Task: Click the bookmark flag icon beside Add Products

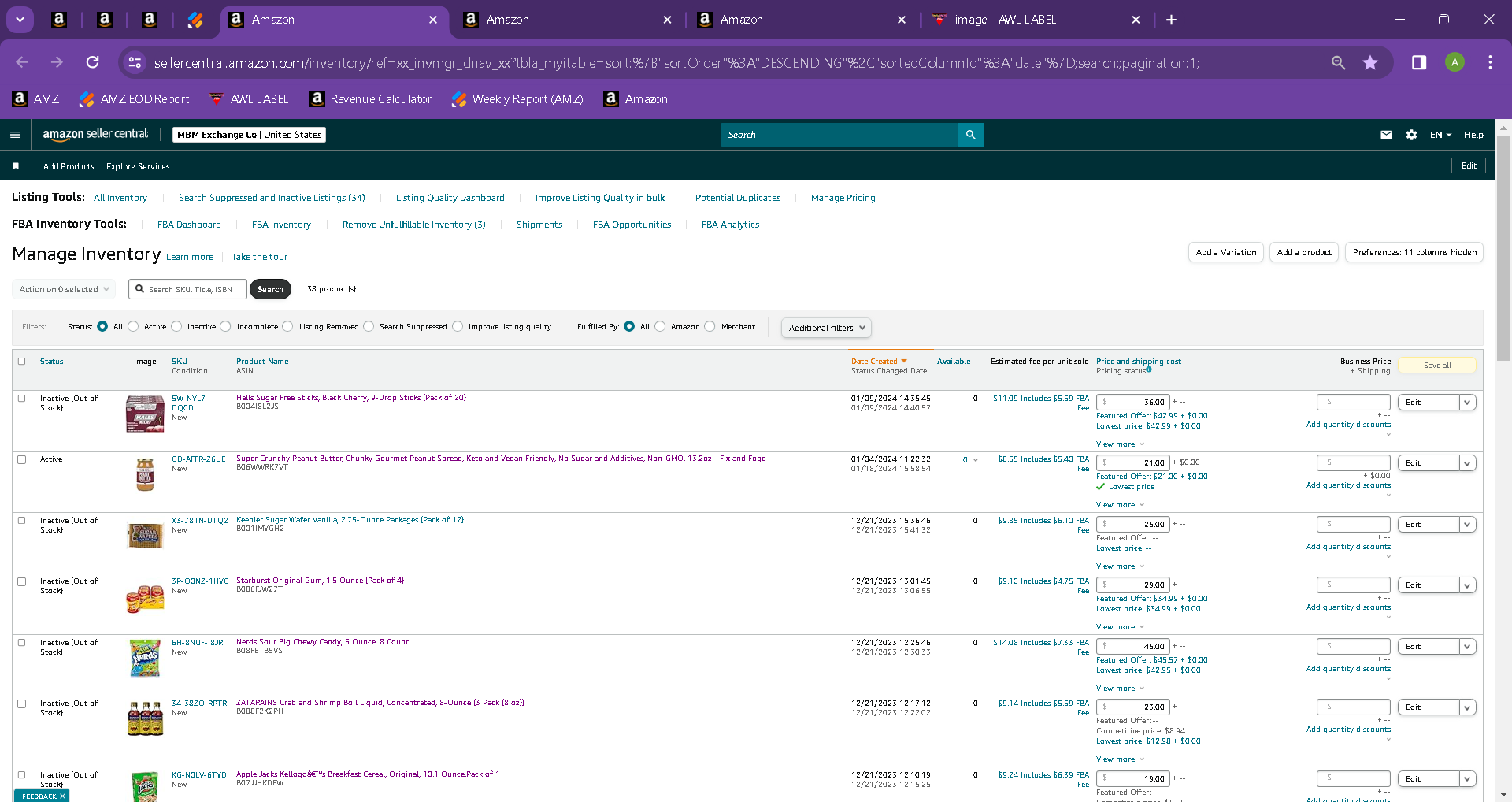Action: [x=16, y=166]
